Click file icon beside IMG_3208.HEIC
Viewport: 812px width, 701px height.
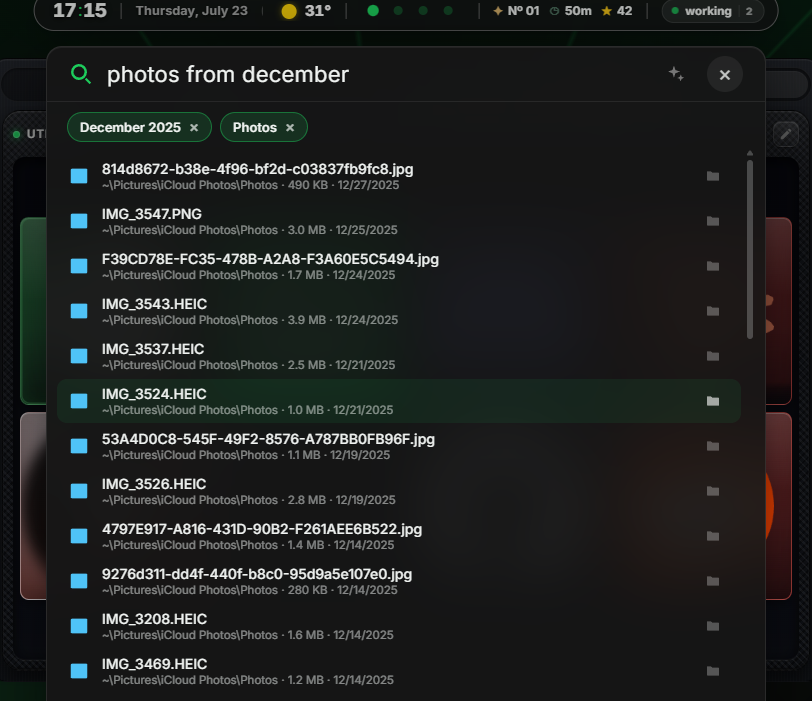click(x=79, y=626)
